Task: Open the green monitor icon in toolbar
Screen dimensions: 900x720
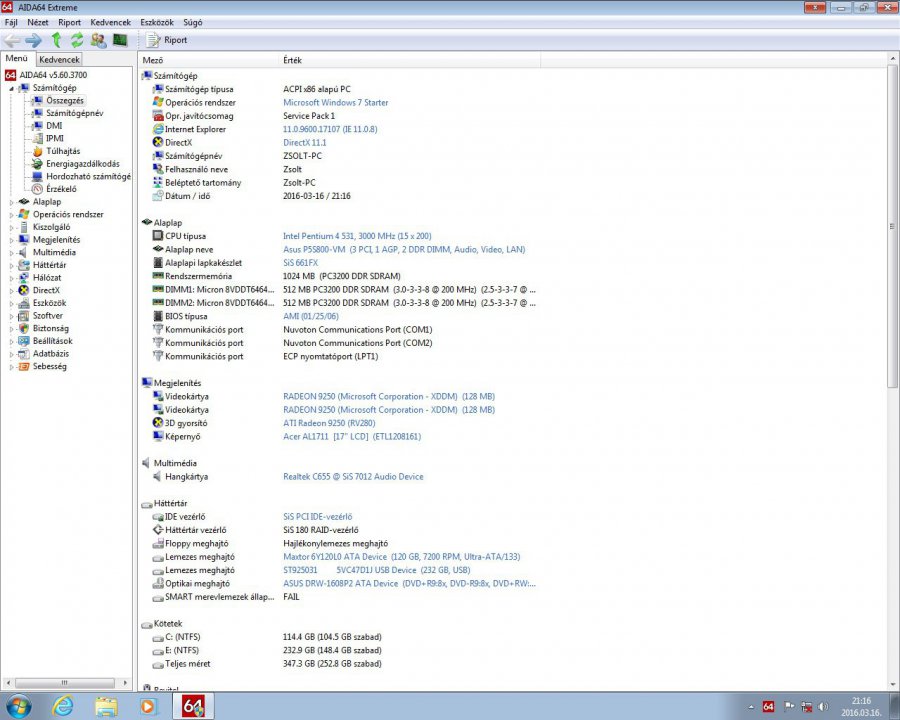Action: click(119, 40)
